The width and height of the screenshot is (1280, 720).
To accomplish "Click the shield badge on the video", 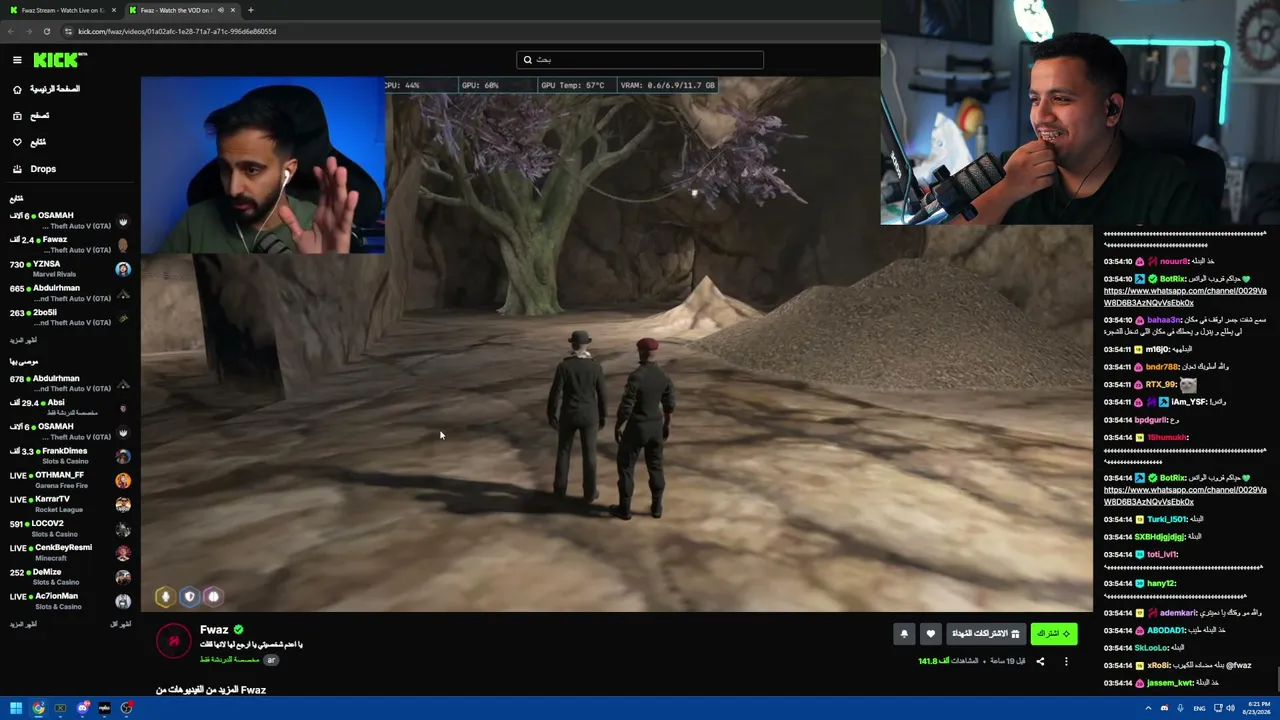I will tap(190, 597).
